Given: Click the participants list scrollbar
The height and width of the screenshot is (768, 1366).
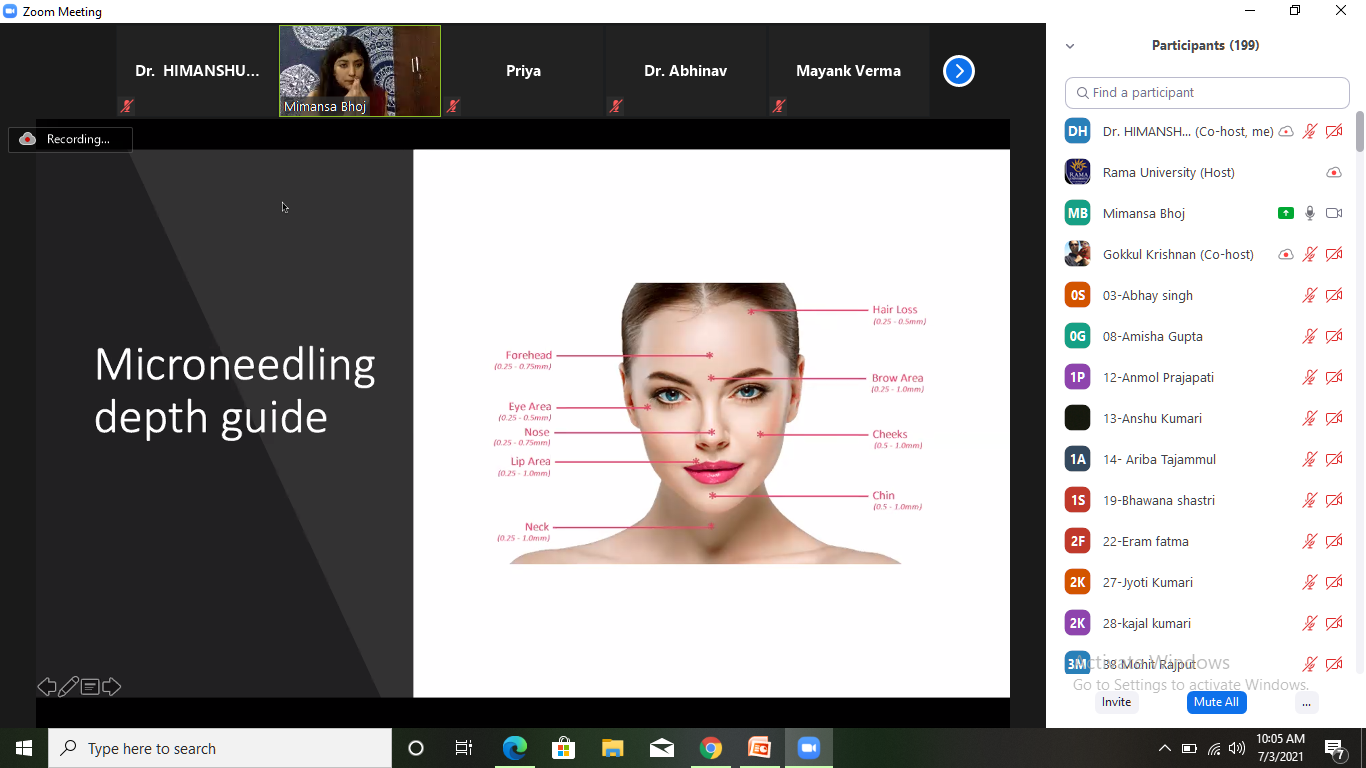Looking at the screenshot, I should coord(1360,132).
